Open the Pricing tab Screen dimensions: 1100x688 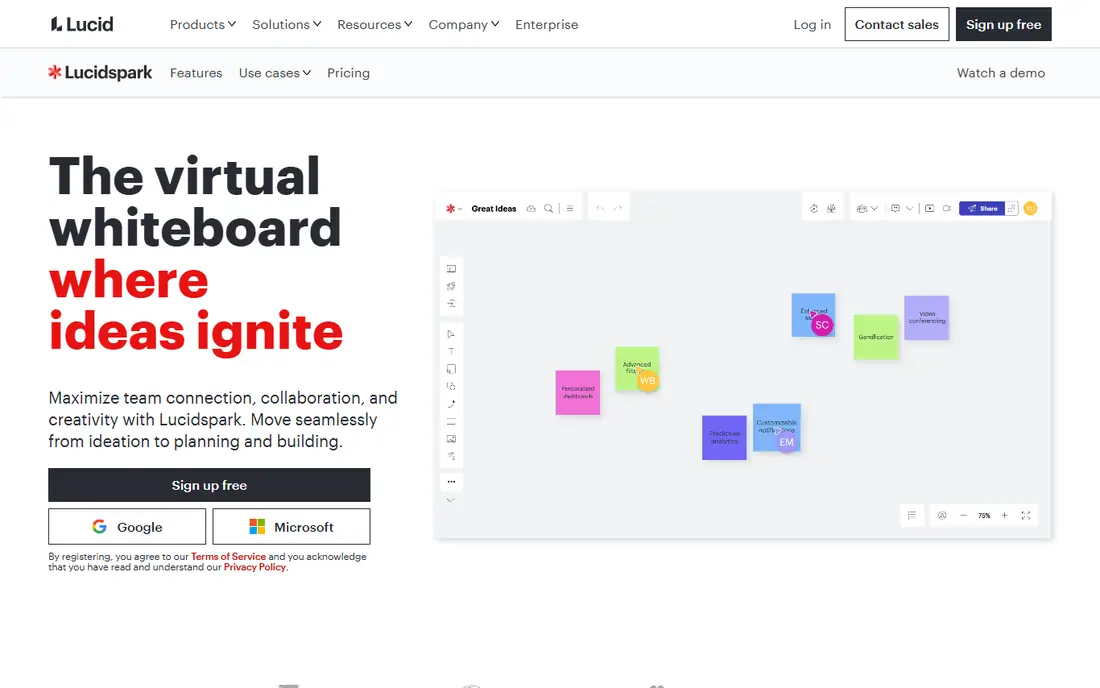(x=348, y=73)
